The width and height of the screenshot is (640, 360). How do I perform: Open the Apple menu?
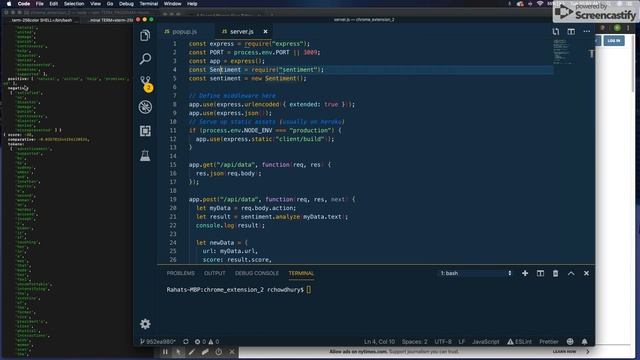[9, 4]
